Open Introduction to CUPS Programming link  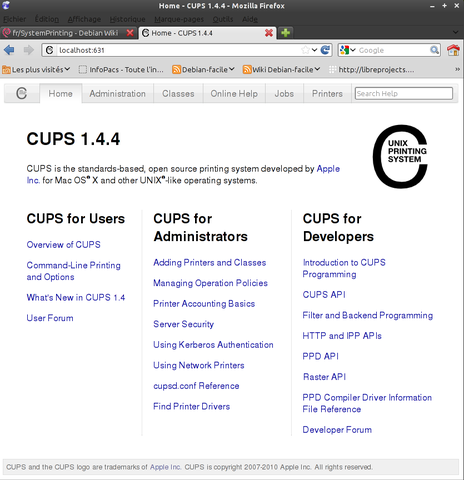(344, 268)
